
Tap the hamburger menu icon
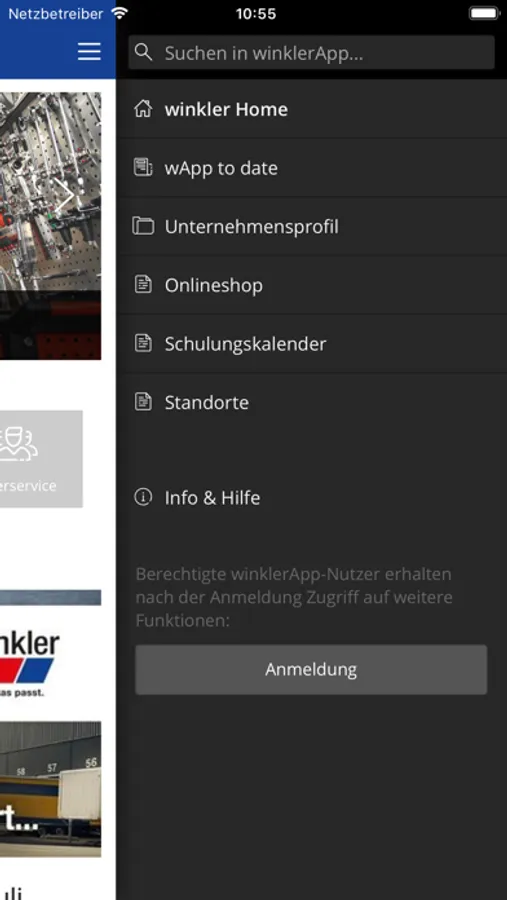[89, 52]
